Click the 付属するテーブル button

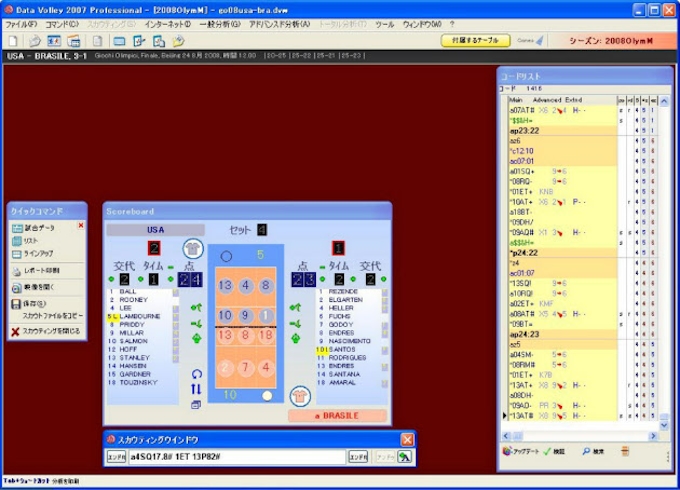[475, 40]
